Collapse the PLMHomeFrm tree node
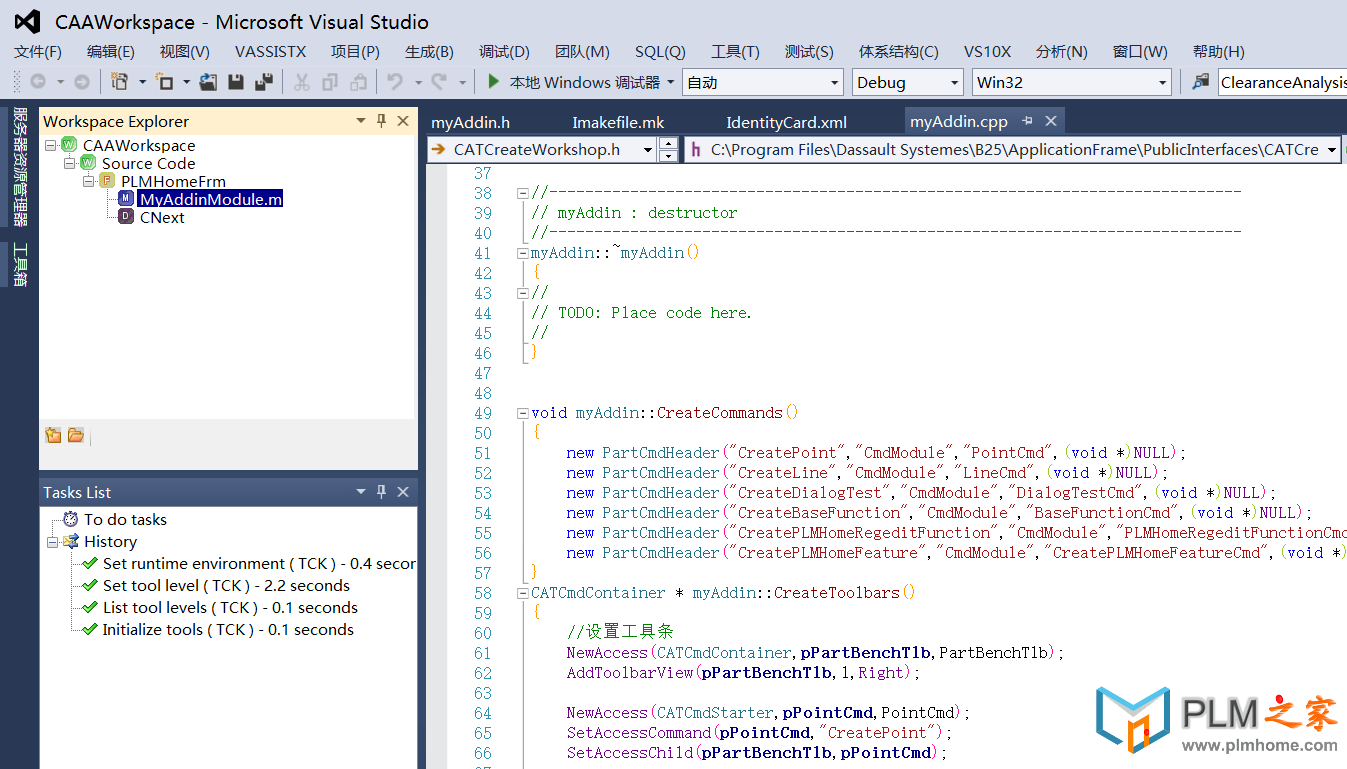1347x769 pixels. [x=89, y=181]
